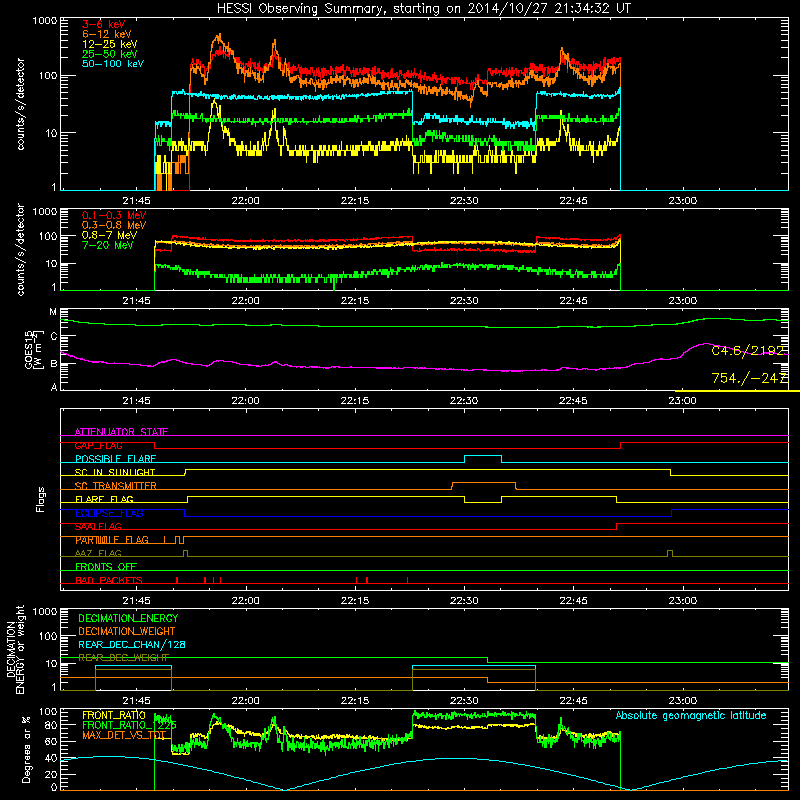Click the 0.8-7 MeV legend label

(x=109, y=235)
